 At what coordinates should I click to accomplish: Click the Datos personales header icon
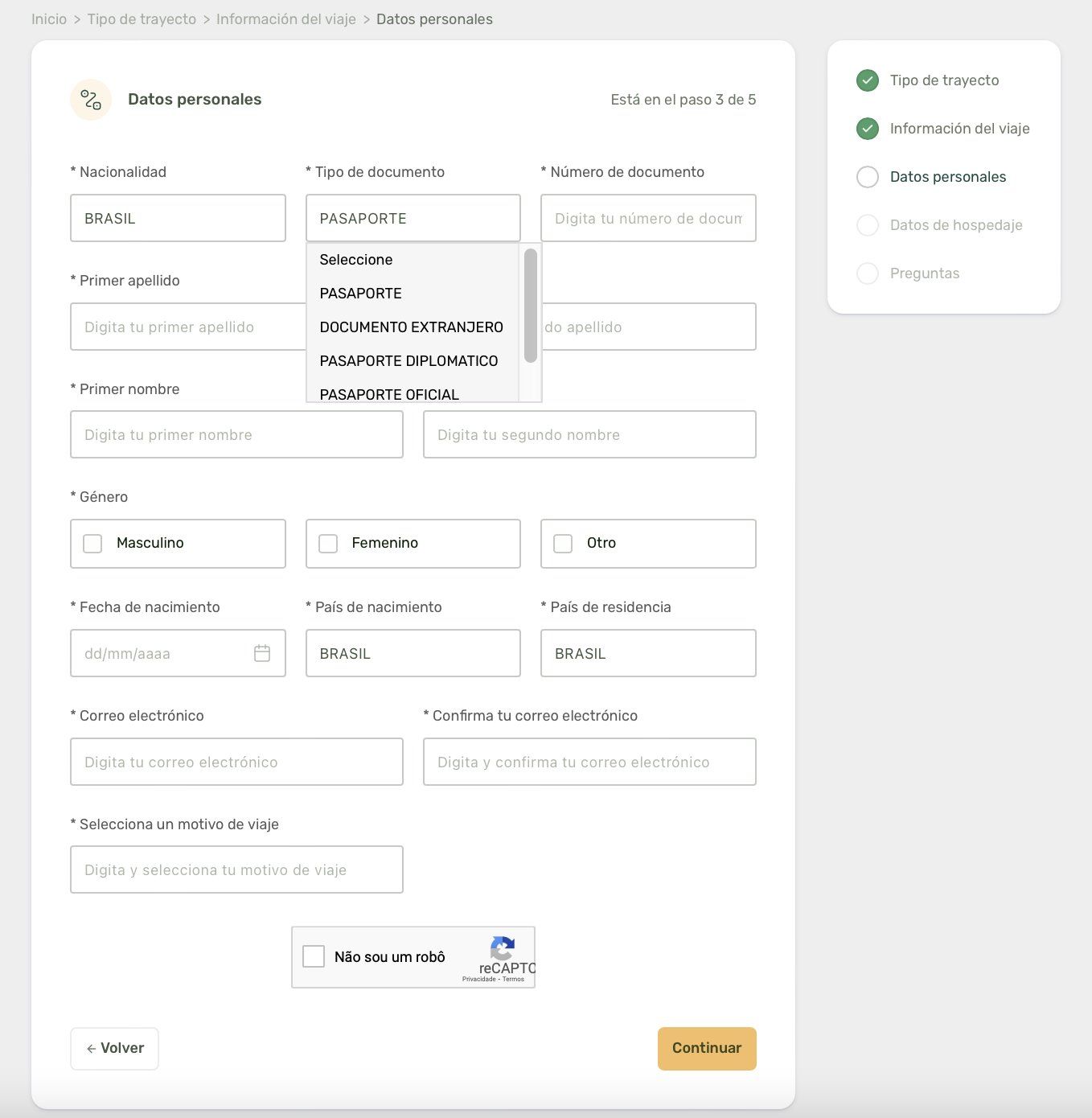click(x=91, y=100)
